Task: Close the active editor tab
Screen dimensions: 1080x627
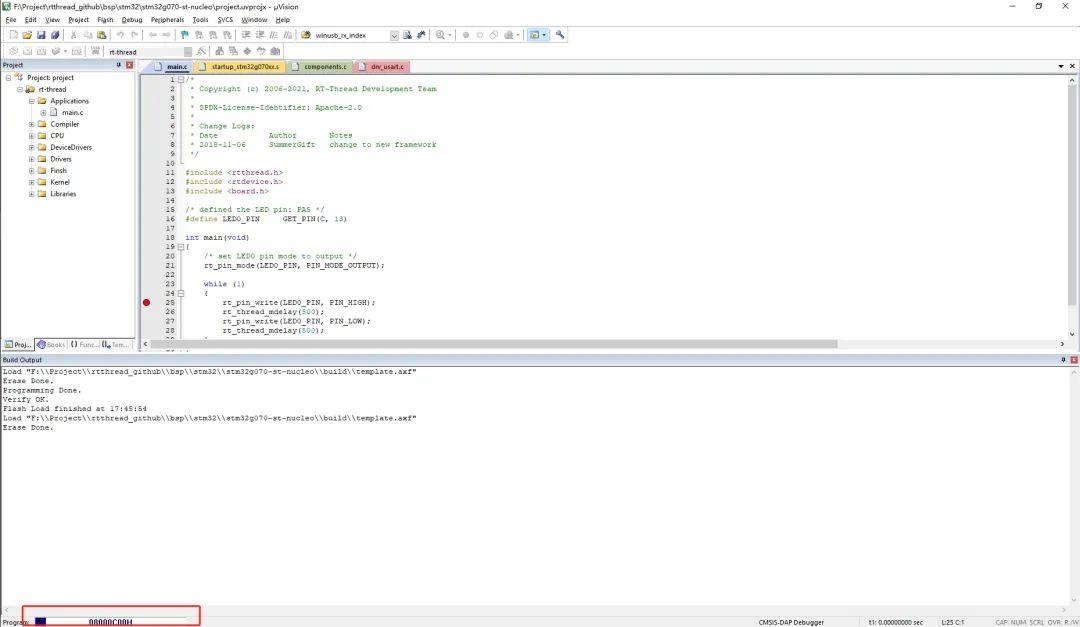Action: pyautogui.click(x=1072, y=66)
